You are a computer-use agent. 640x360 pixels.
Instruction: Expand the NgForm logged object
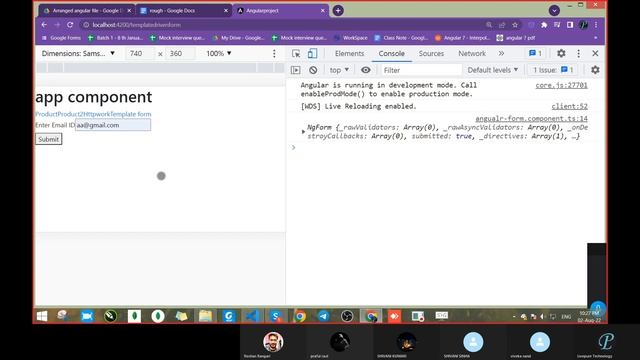(303, 131)
